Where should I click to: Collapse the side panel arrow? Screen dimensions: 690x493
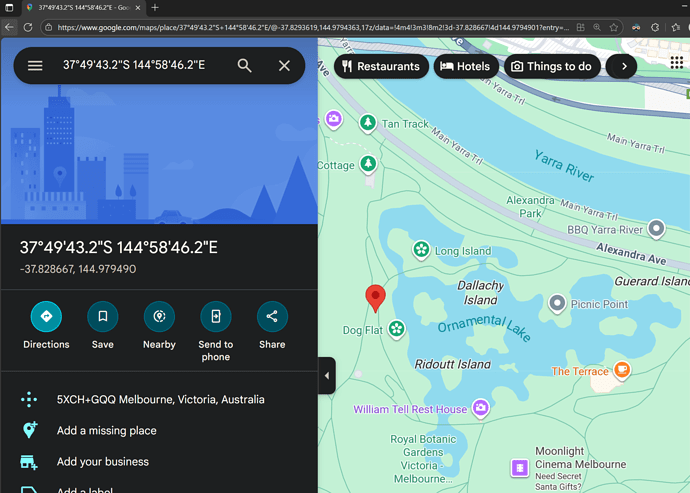[327, 376]
